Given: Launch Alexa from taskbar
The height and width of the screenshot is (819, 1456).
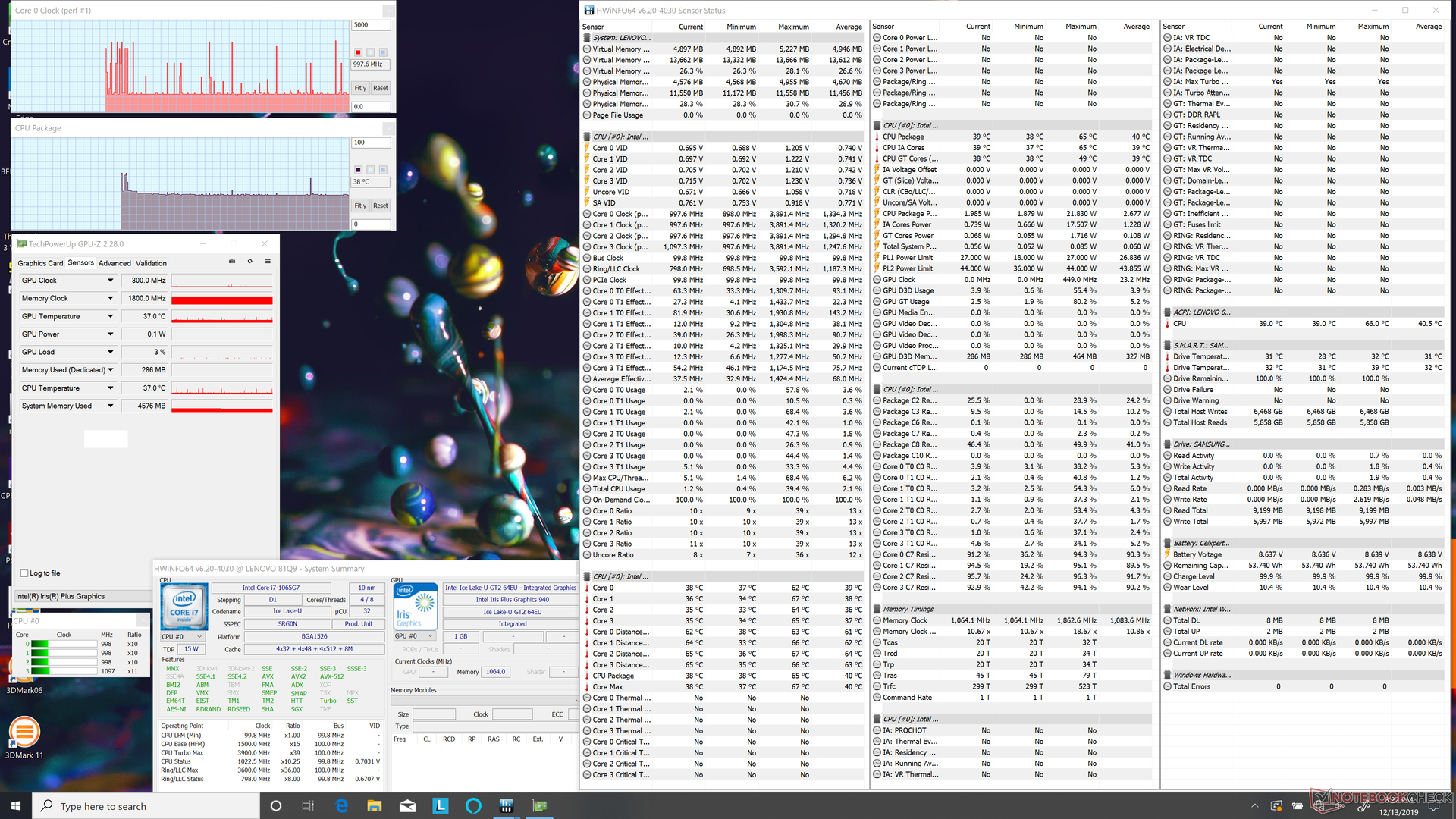Looking at the screenshot, I should tap(473, 806).
